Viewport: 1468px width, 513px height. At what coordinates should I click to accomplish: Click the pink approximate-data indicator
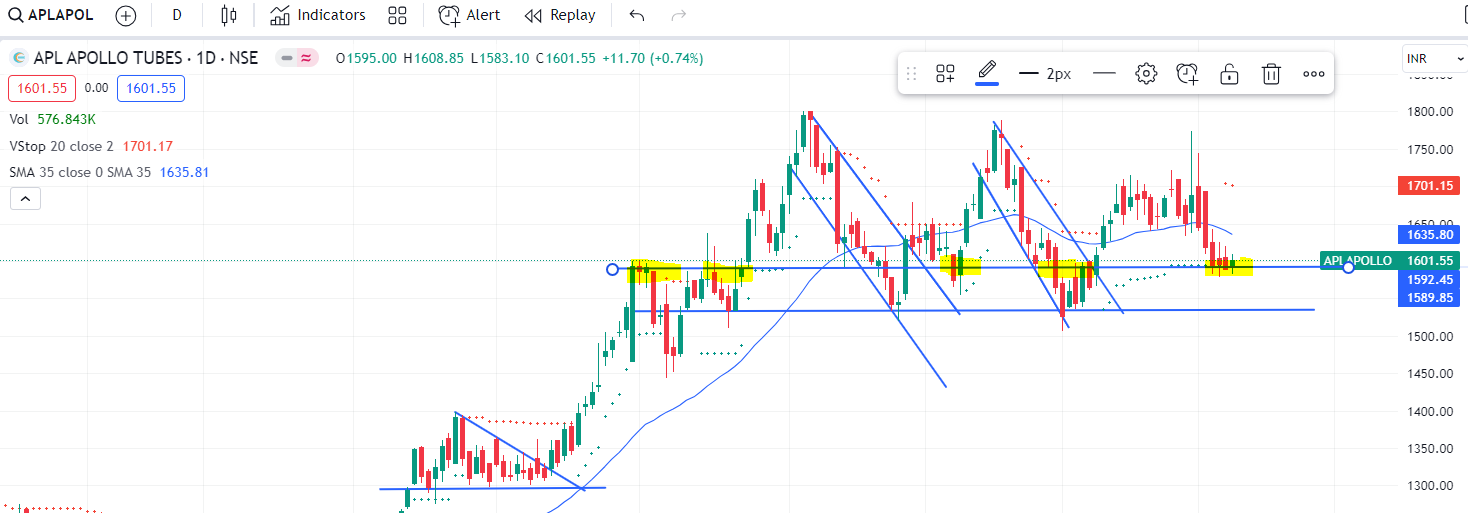307,58
